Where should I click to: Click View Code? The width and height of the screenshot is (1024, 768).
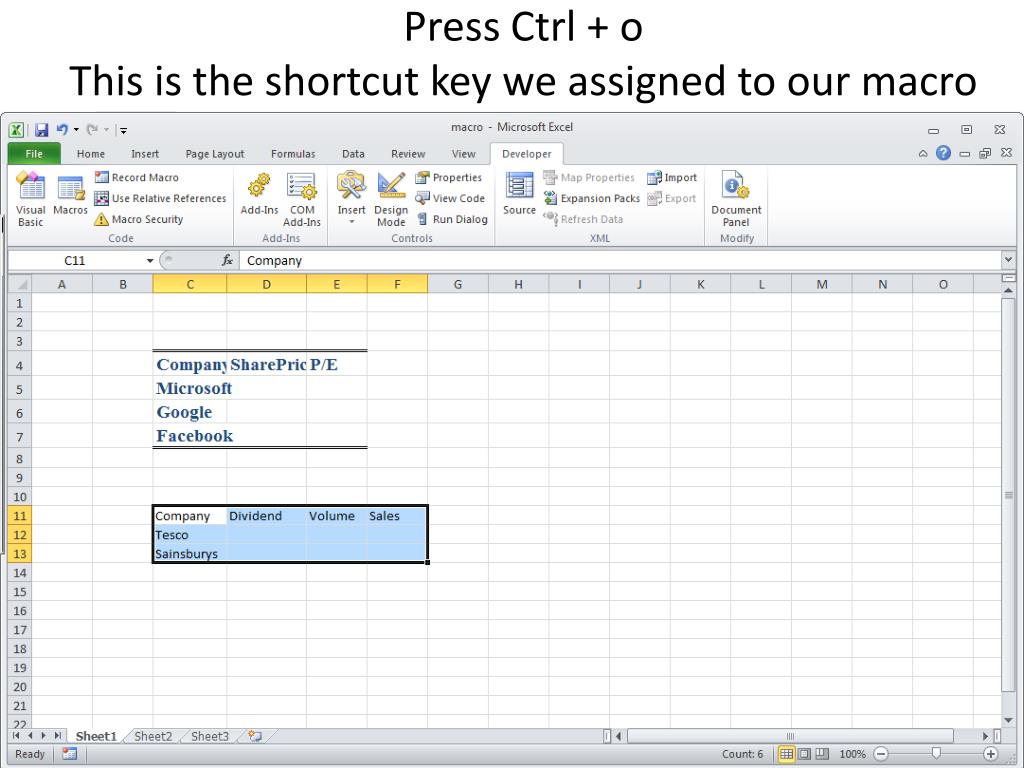(450, 198)
